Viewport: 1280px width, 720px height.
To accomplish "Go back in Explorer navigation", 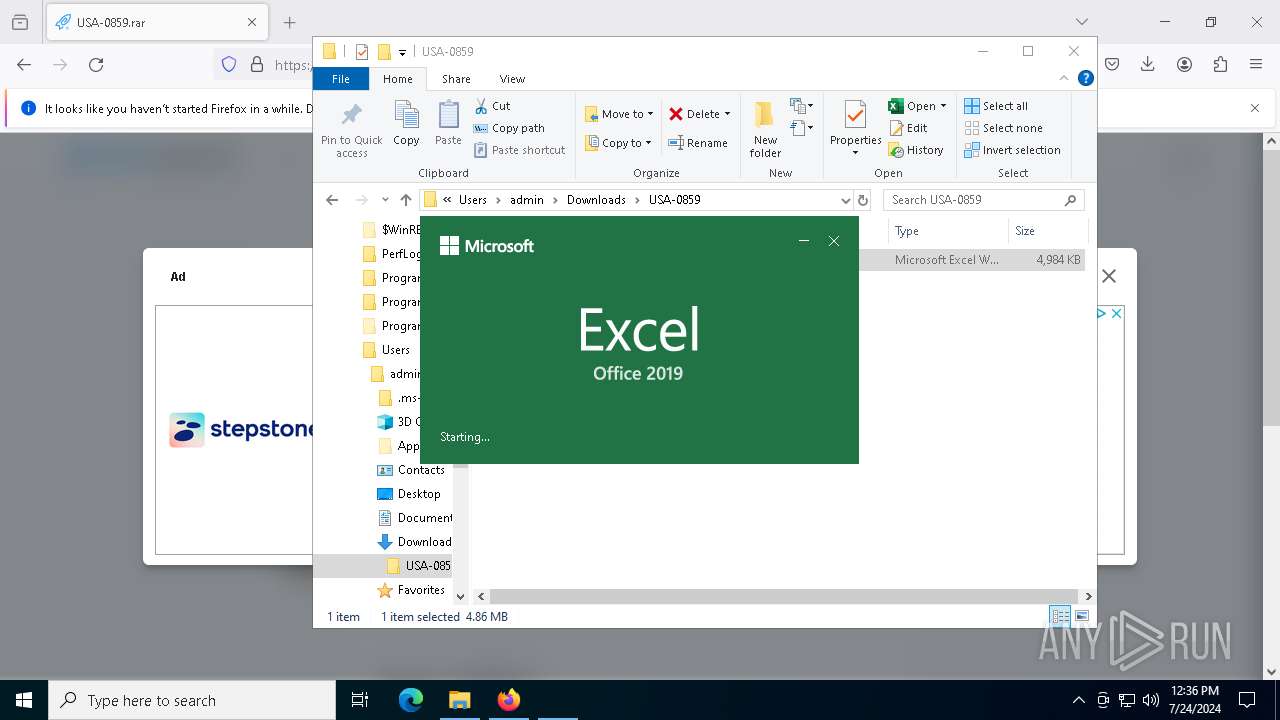I will 332,200.
